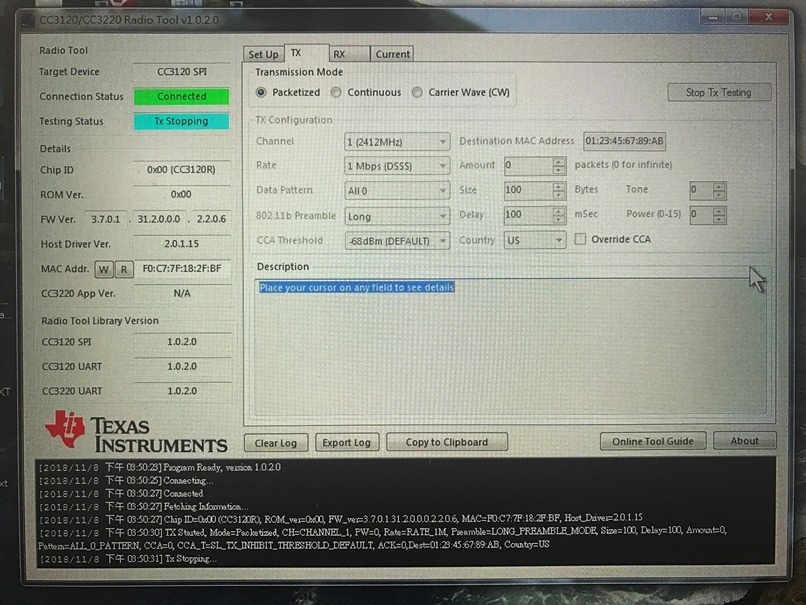Increase the Size spinner value
This screenshot has height=605, width=806.
[x=559, y=186]
